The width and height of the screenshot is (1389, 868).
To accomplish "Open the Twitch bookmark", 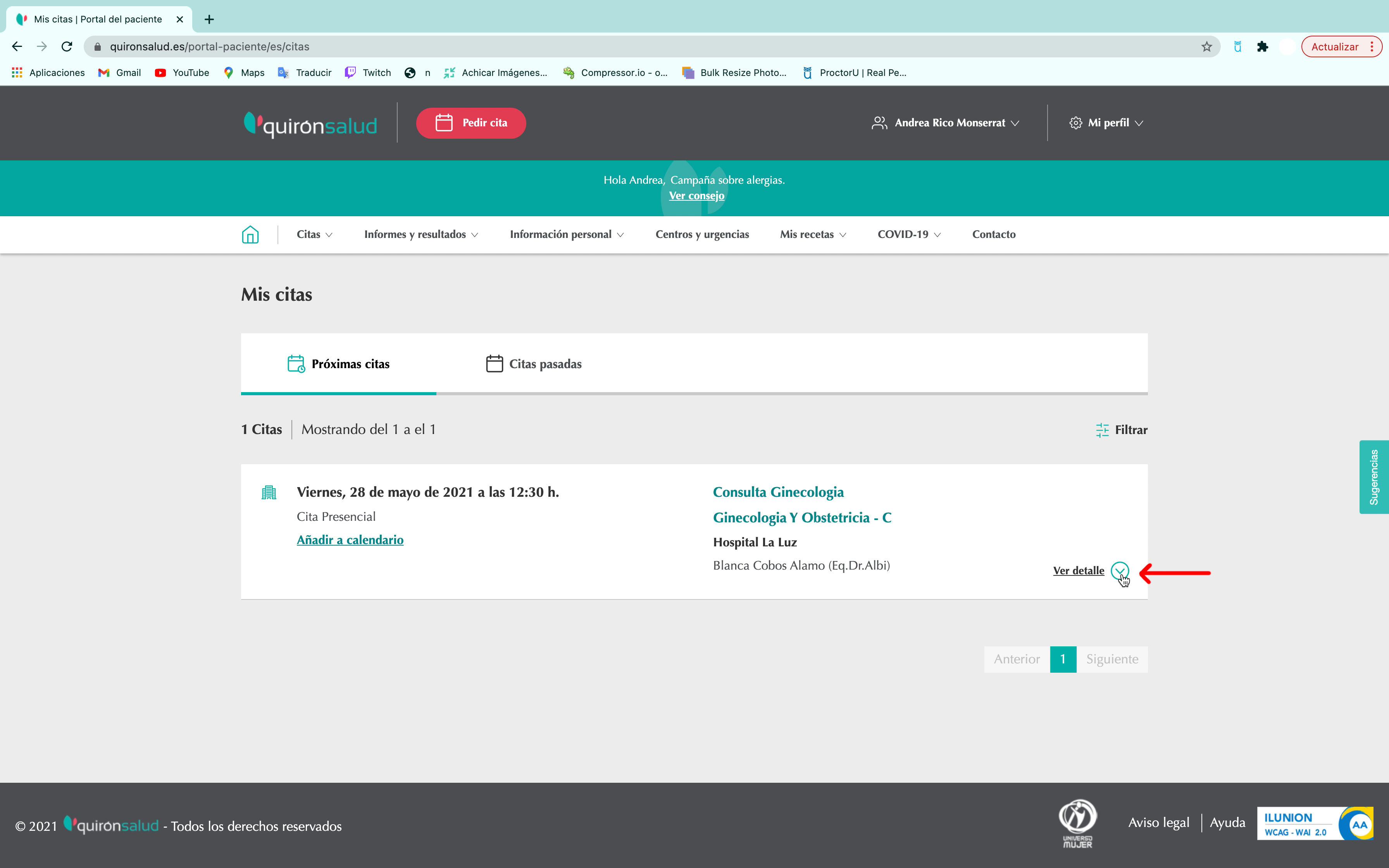I will tap(368, 73).
